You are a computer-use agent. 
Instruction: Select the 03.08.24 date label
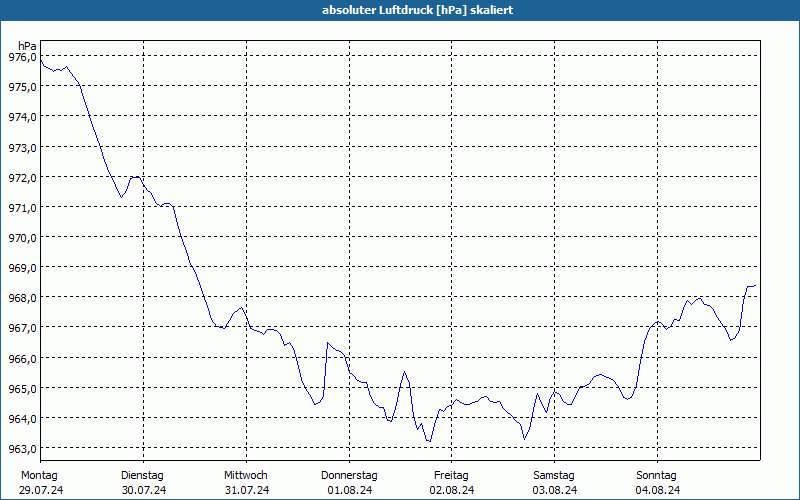555,490
